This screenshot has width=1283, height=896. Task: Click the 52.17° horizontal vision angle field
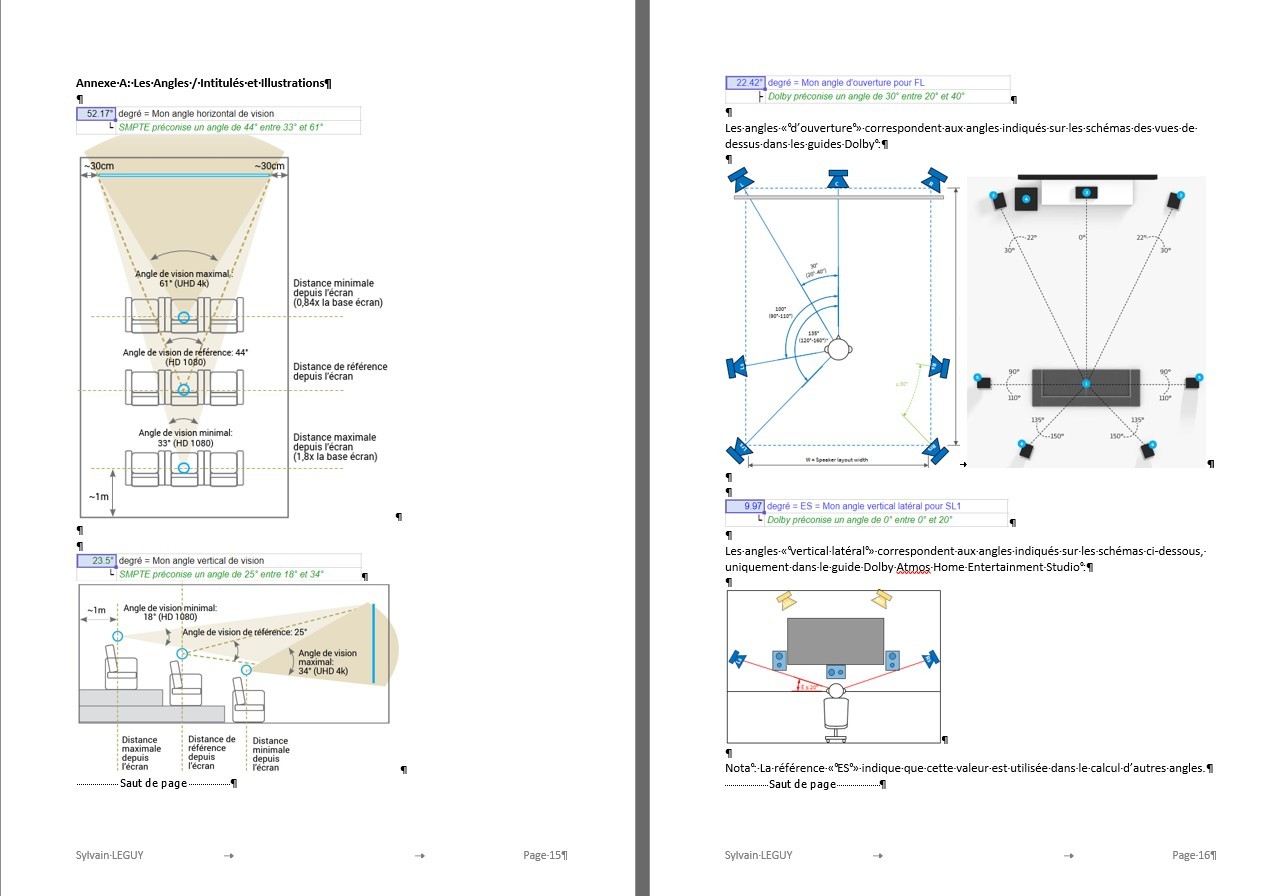click(97, 114)
